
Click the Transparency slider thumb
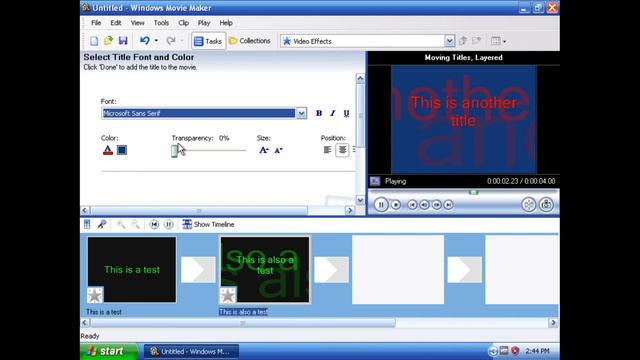click(x=174, y=151)
